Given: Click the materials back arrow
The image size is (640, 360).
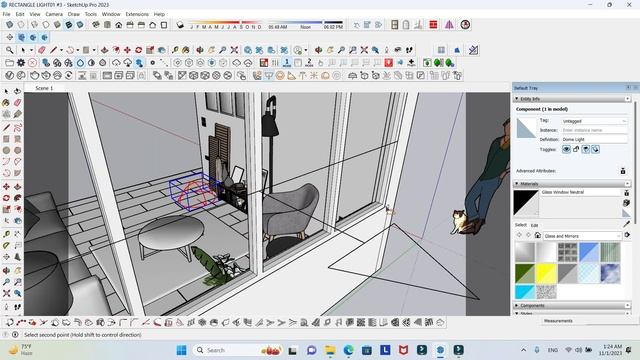Looking at the screenshot, I should click(520, 235).
